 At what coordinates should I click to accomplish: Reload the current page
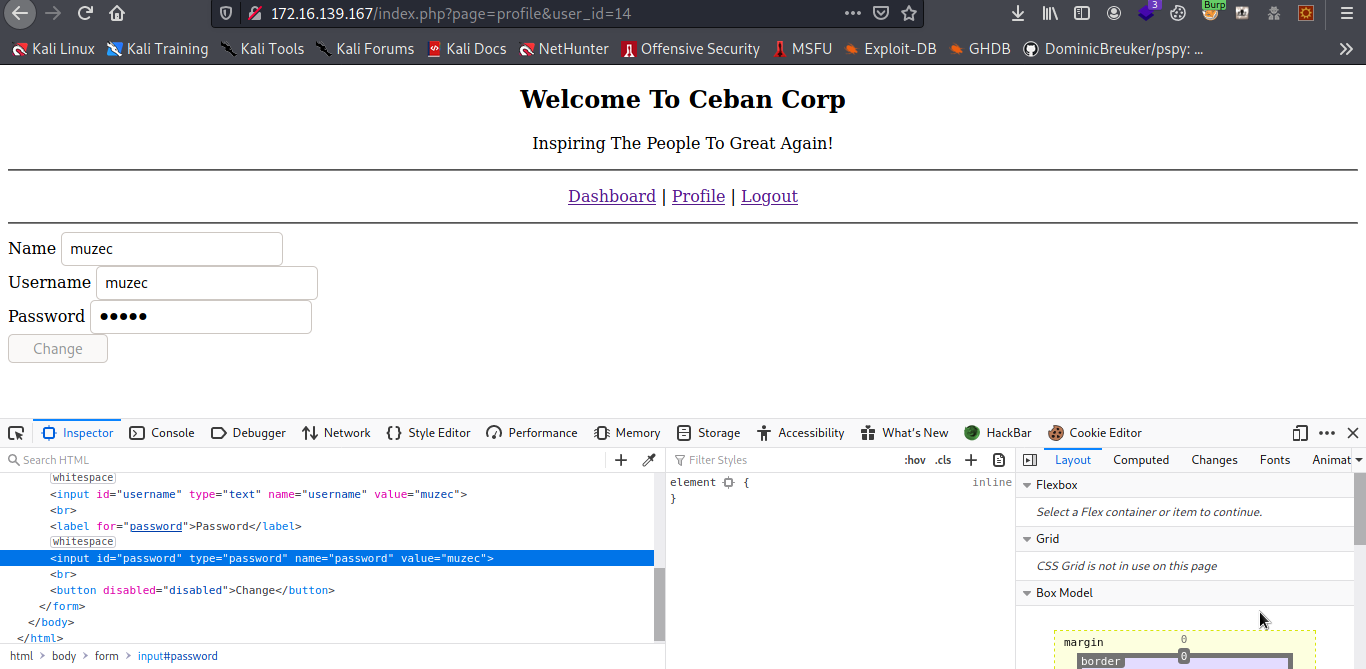[x=85, y=13]
